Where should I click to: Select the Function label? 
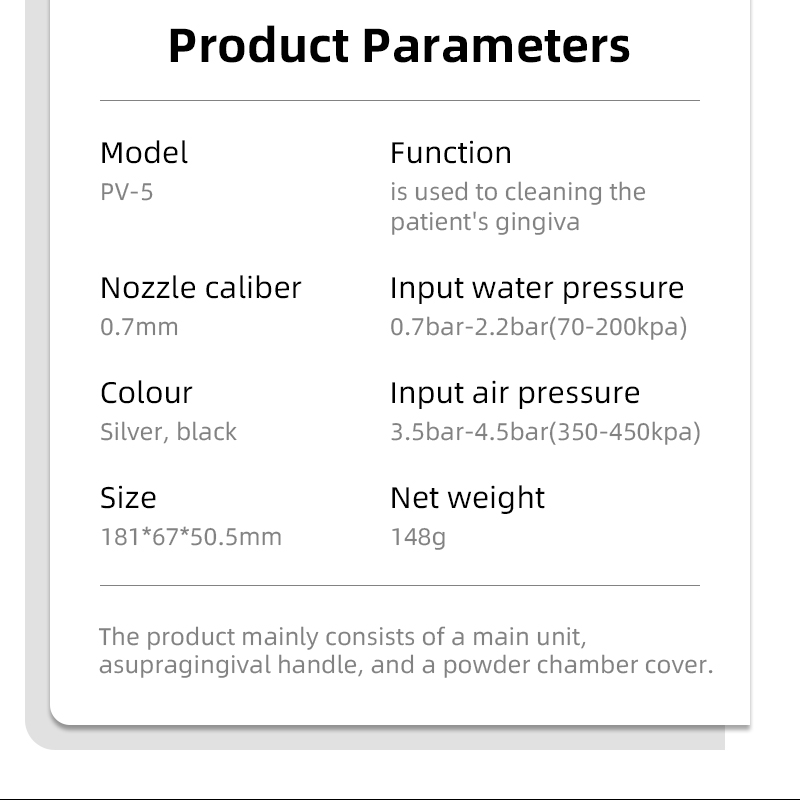450,153
